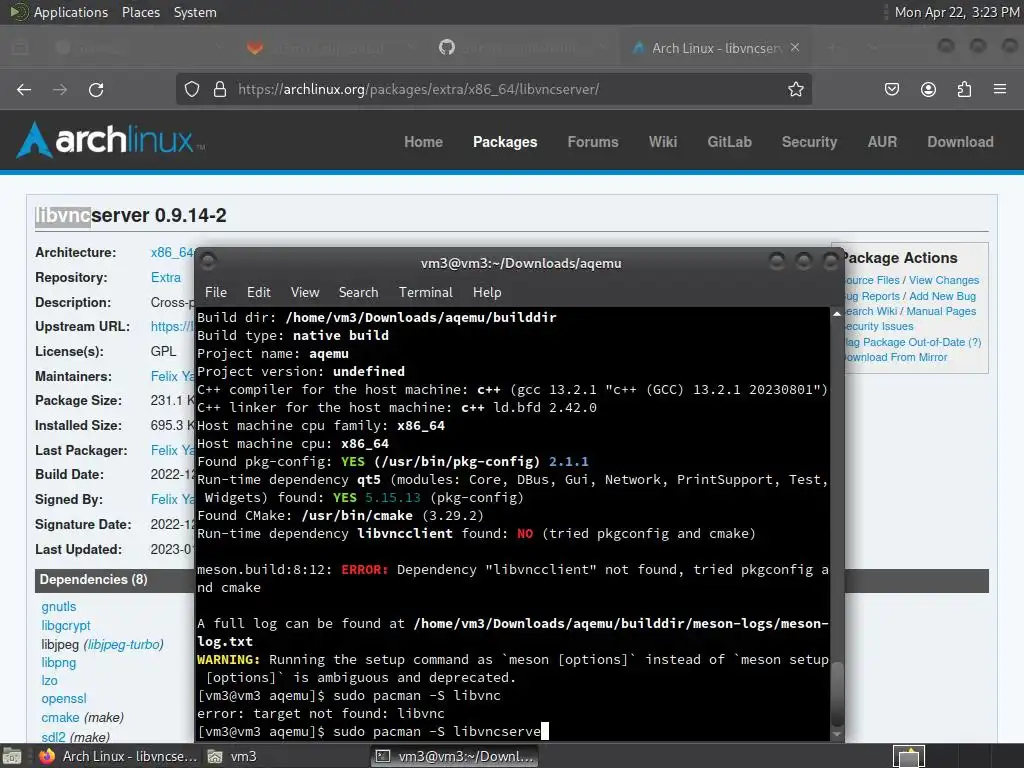Open Felix Ya link in Signed By row
Viewport: 1024px width, 768px height.
pos(172,500)
